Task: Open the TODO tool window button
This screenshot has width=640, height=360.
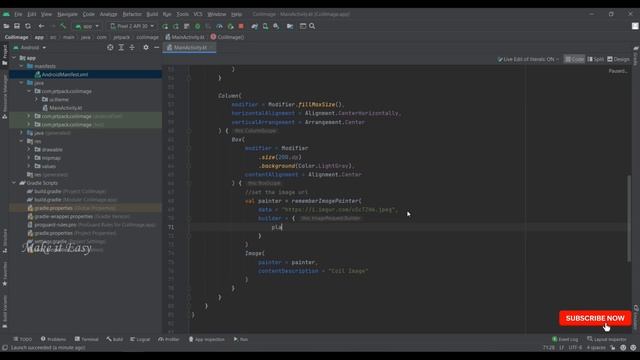Action: click(x=22, y=339)
